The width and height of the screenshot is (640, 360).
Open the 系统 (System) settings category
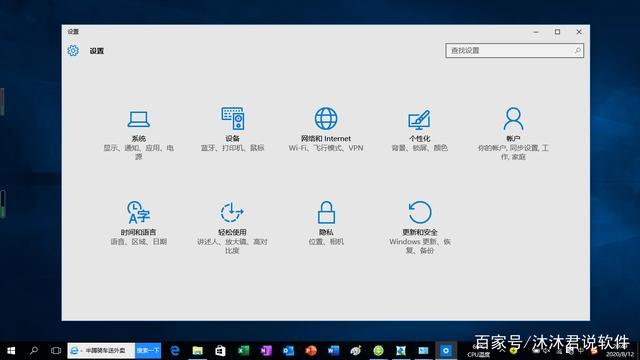point(138,135)
